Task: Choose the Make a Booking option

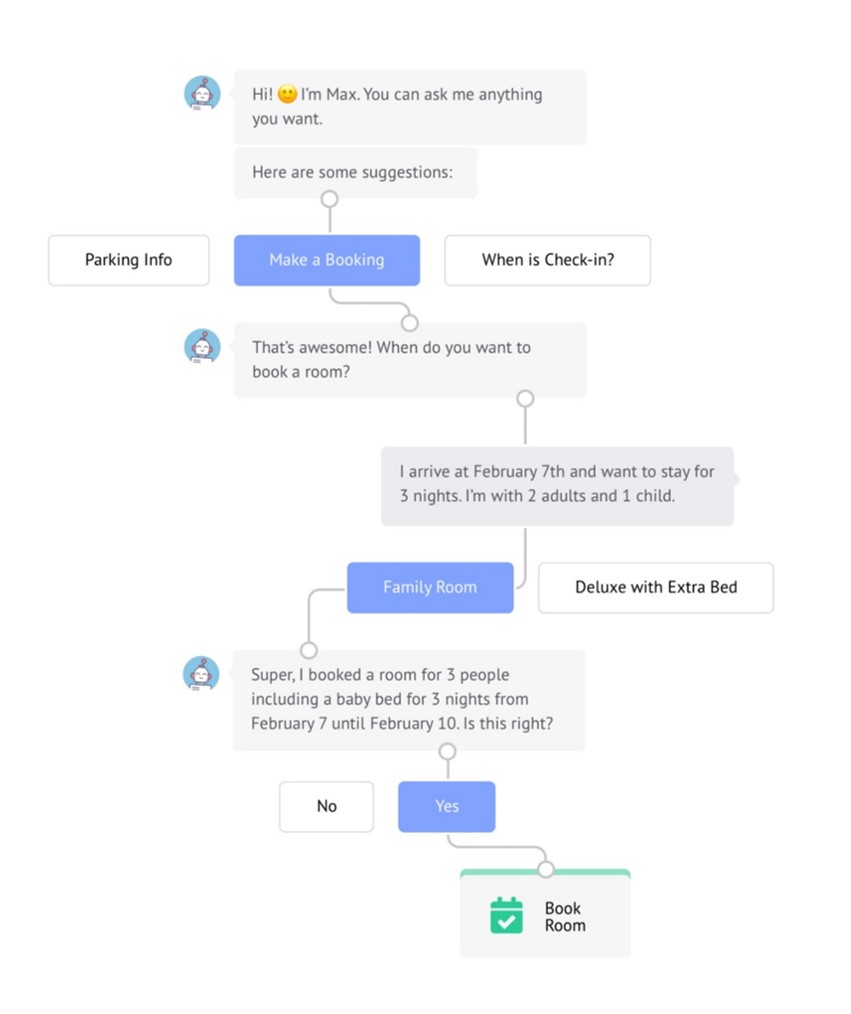Action: (x=327, y=260)
